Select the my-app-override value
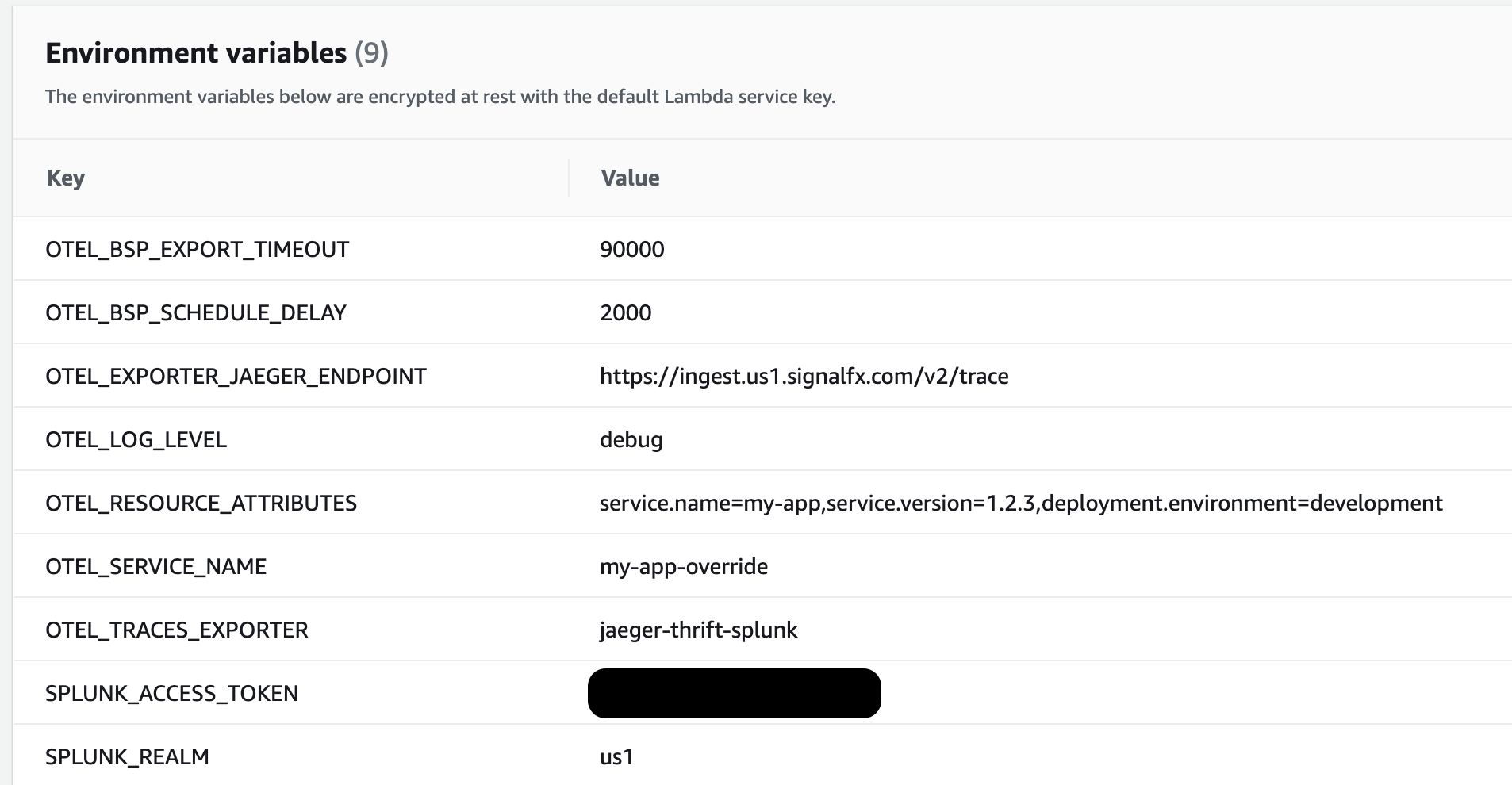 (x=683, y=566)
